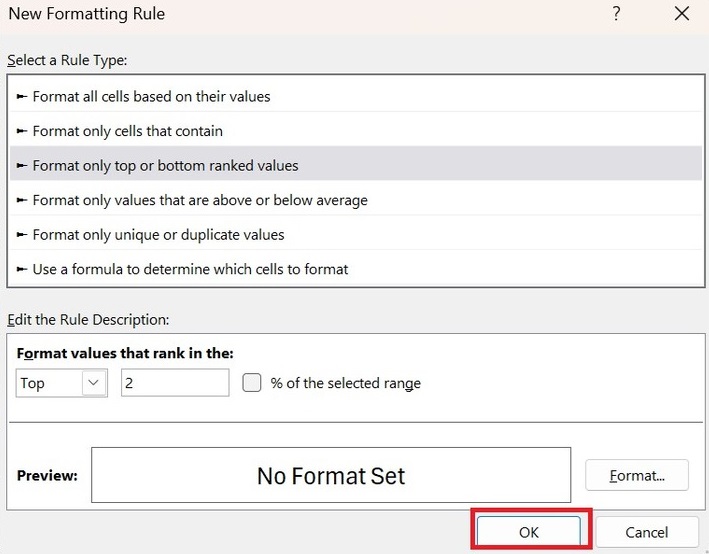The height and width of the screenshot is (554, 709).
Task: Select 'Format only unique or duplicate values'
Action: point(159,235)
